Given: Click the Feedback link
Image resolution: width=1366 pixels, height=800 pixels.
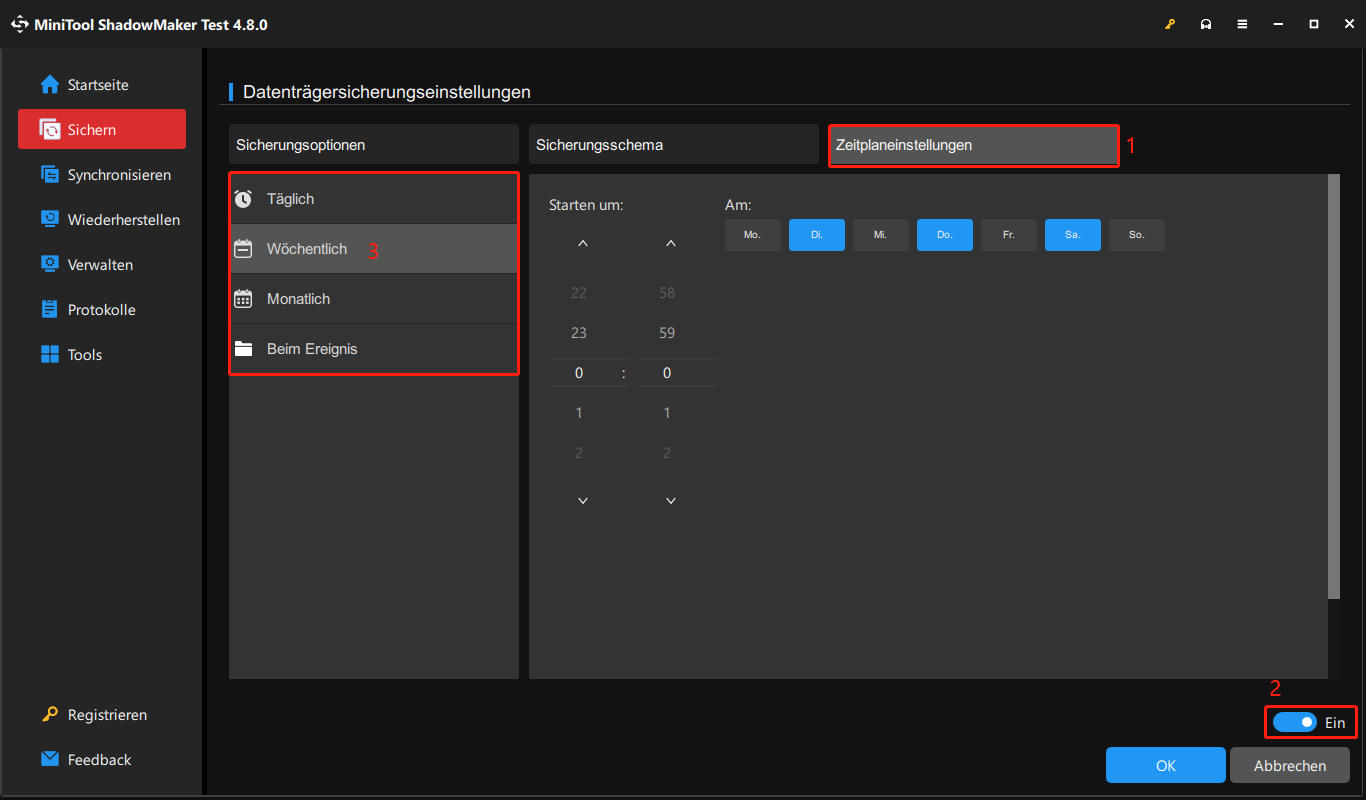Looking at the screenshot, I should click(x=99, y=759).
